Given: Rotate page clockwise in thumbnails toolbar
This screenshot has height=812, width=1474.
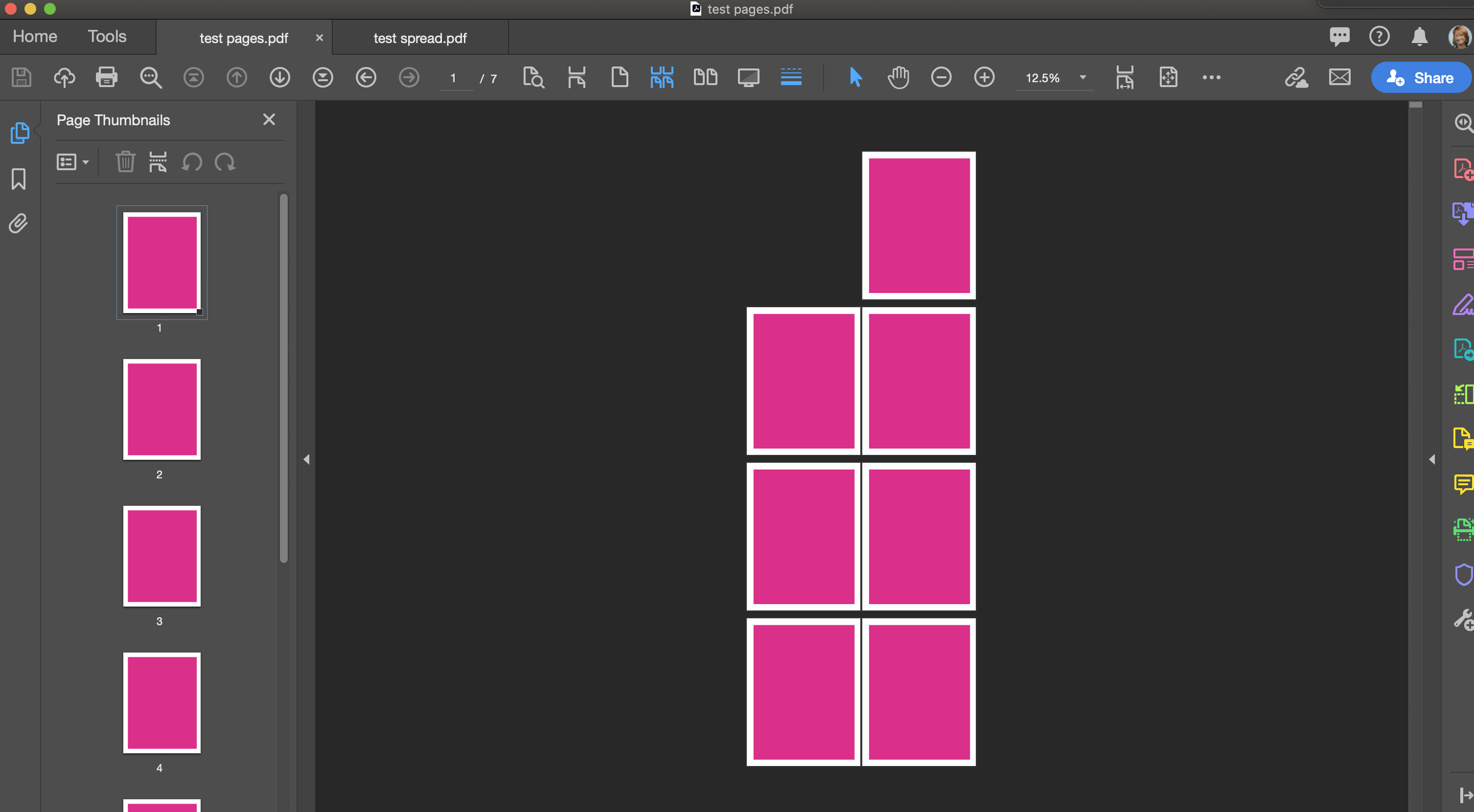Looking at the screenshot, I should tap(225, 162).
